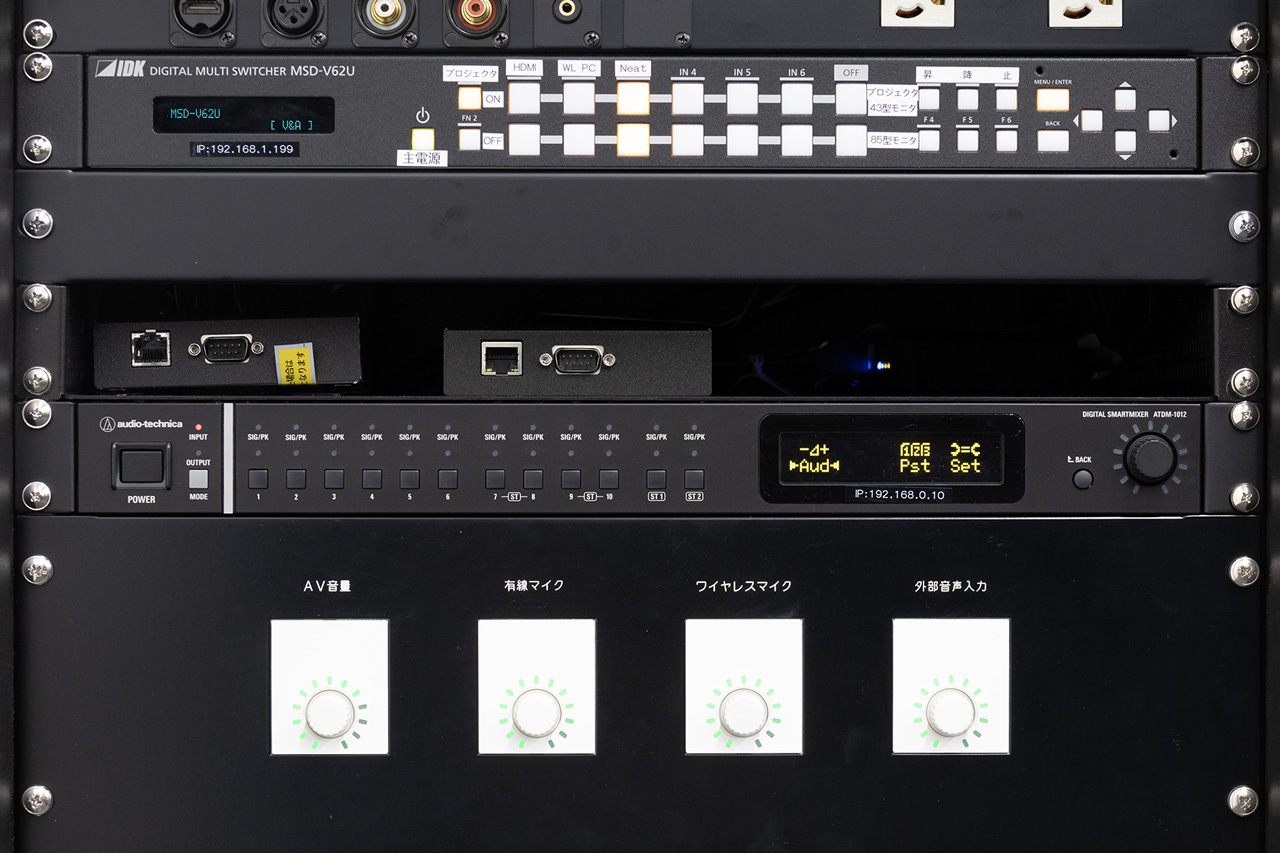Click the ST 1 channel button
1280x853 pixels.
point(656,479)
